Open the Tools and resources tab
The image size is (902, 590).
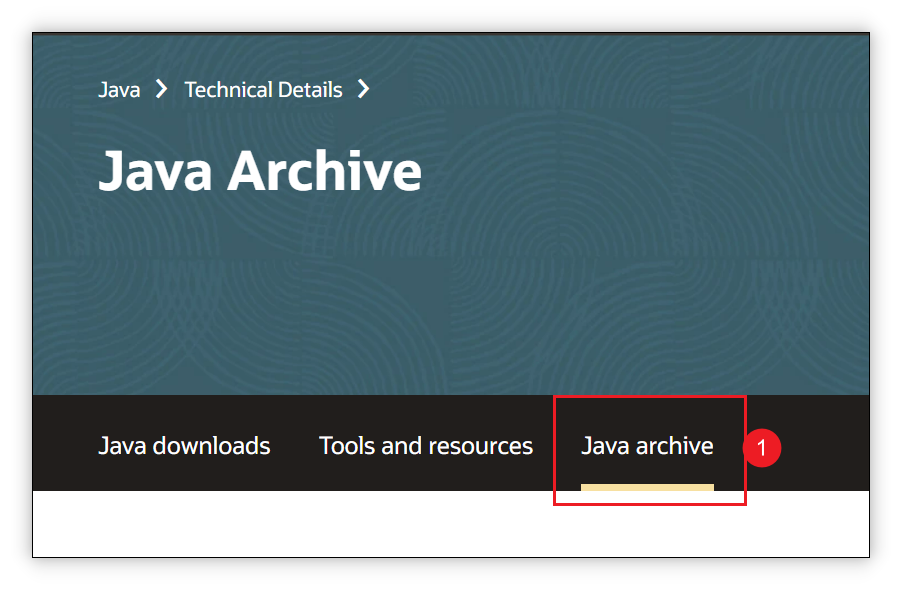(x=426, y=446)
